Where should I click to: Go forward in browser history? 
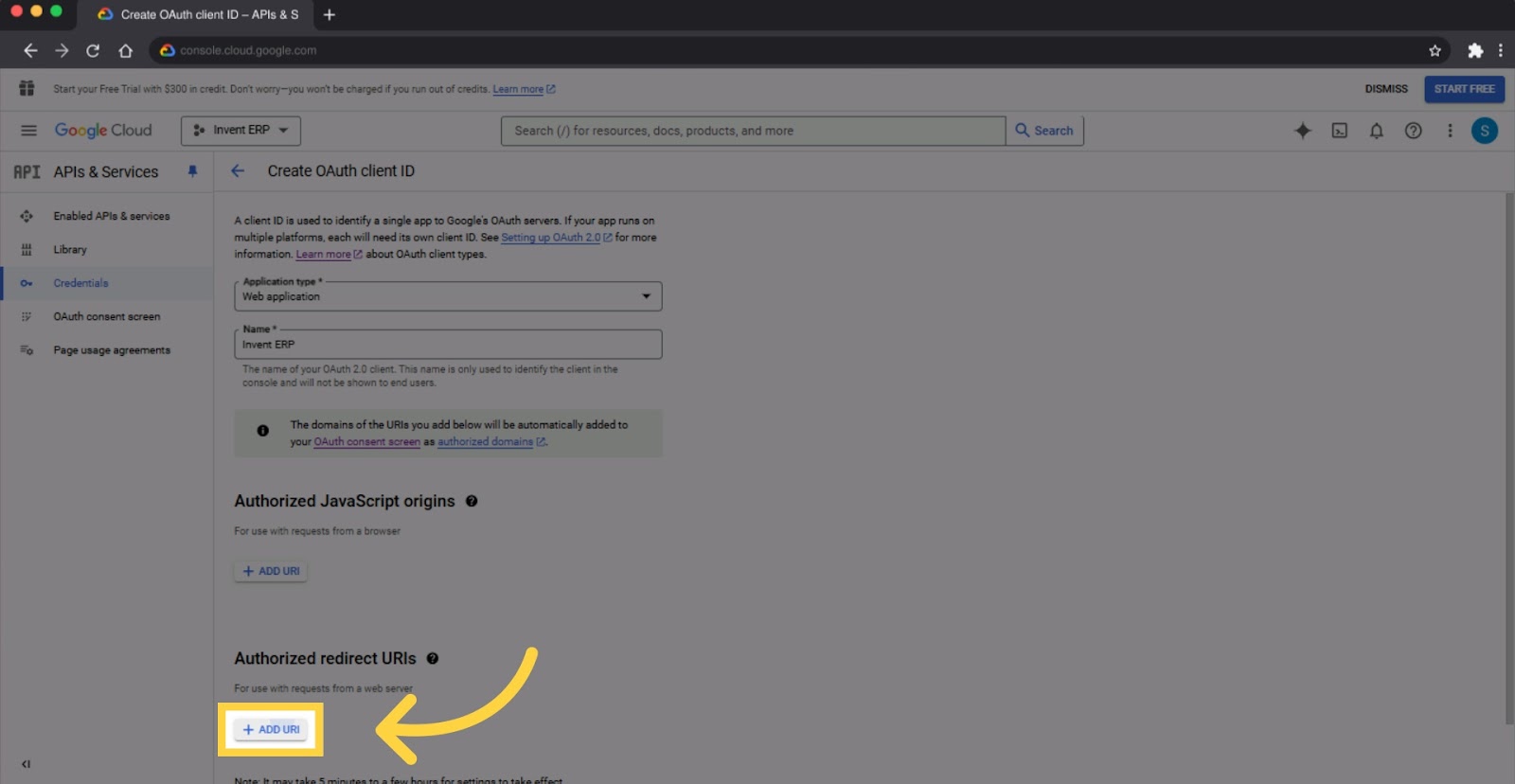[x=62, y=50]
